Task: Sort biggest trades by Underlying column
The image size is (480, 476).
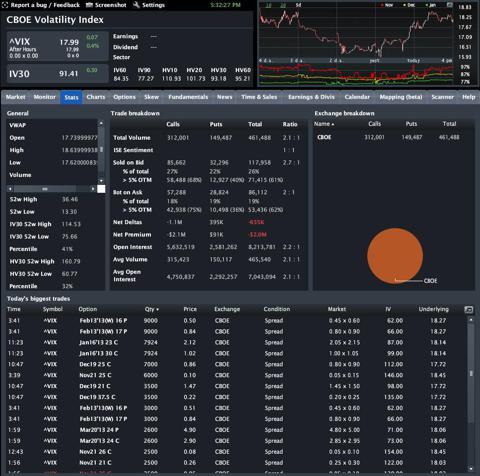Action: point(434,309)
